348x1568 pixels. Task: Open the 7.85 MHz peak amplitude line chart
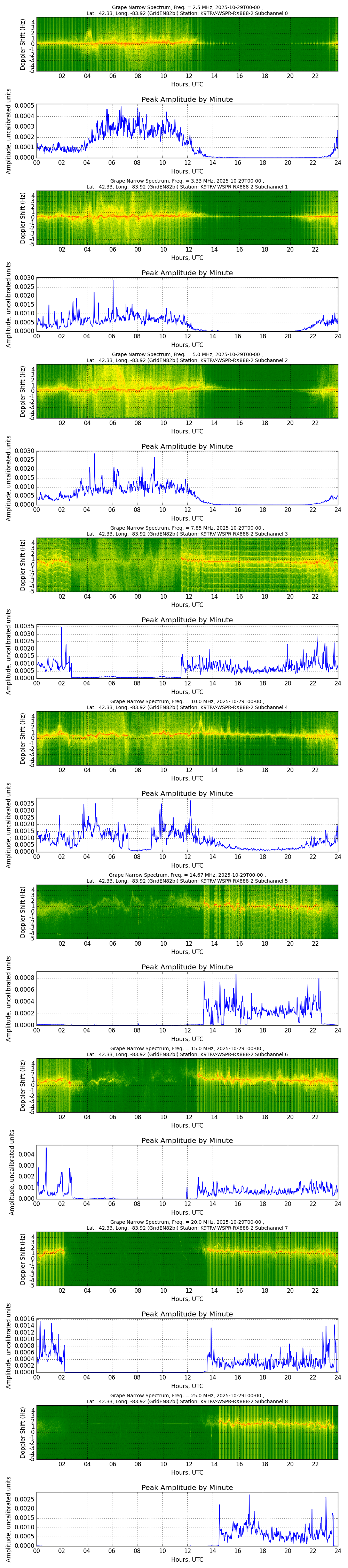click(187, 651)
